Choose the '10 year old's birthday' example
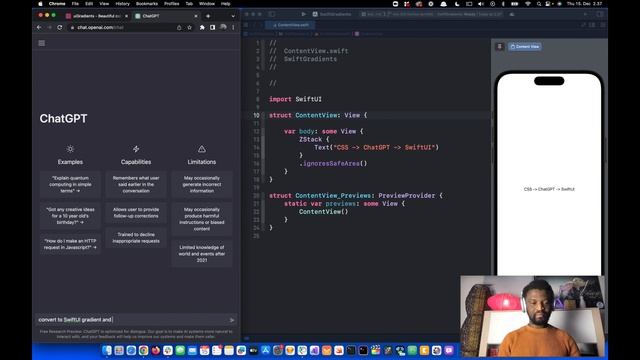This screenshot has width=640, height=360. point(70,216)
